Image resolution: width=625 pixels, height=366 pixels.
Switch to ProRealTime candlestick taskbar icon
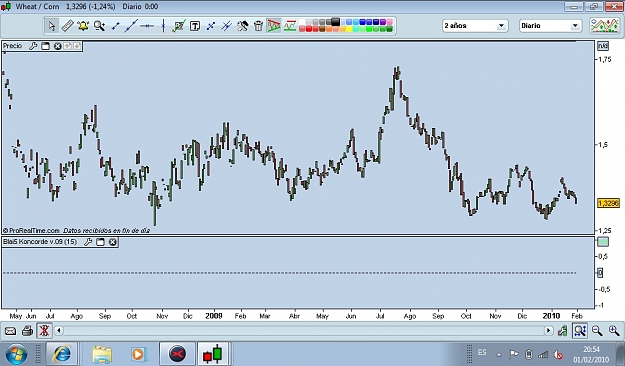pyautogui.click(x=213, y=354)
